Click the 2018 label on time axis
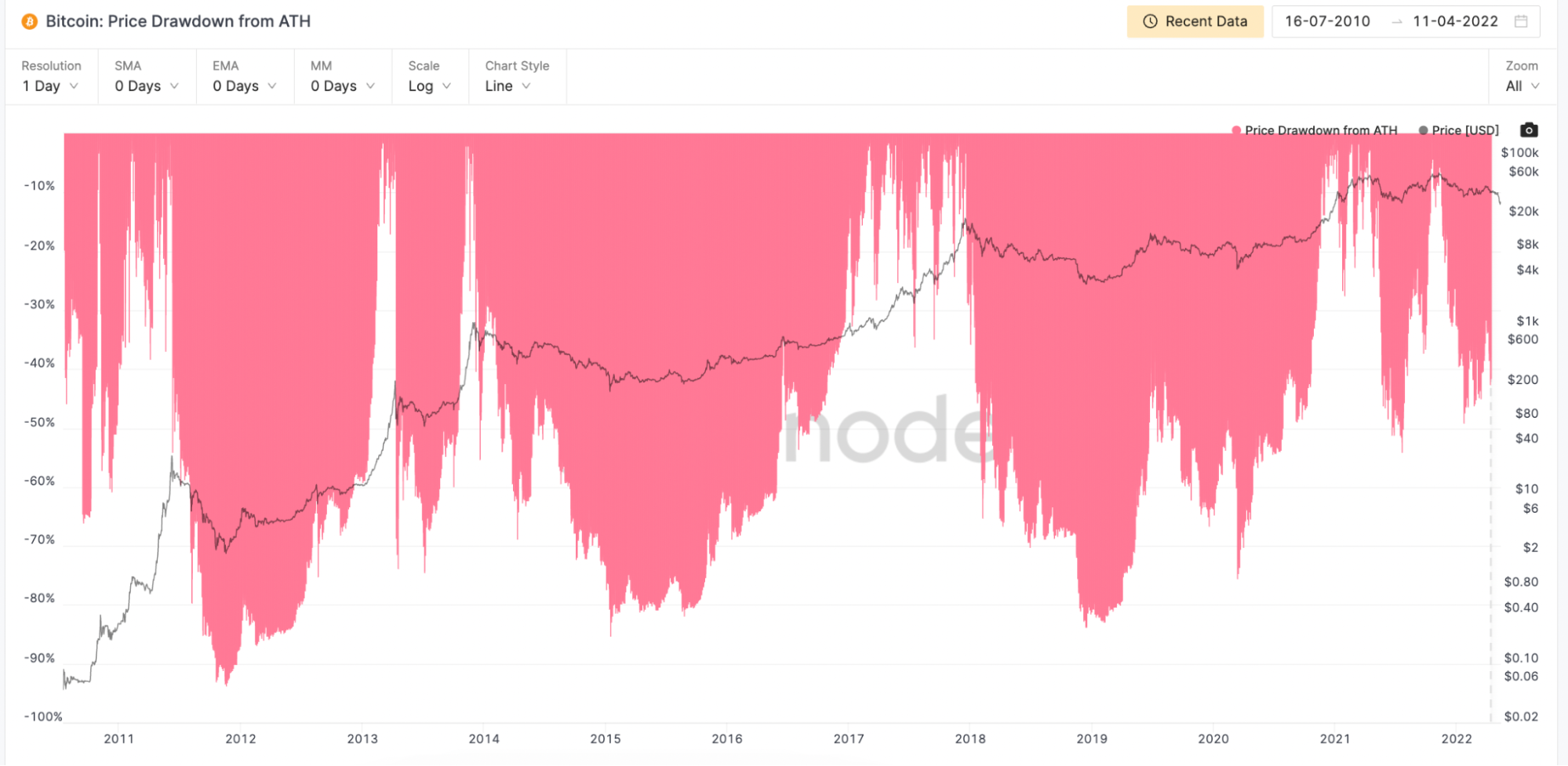1568x766 pixels. coord(970,739)
